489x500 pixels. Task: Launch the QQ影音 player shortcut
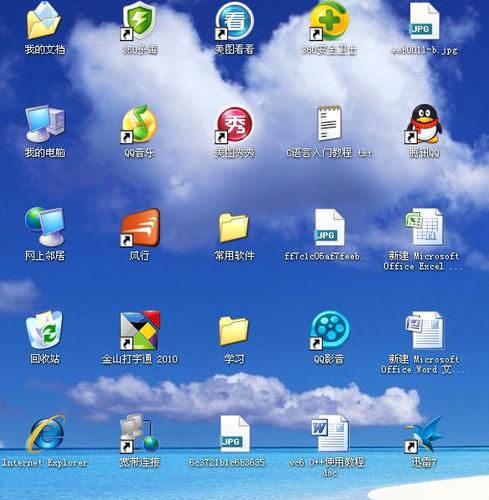click(329, 330)
